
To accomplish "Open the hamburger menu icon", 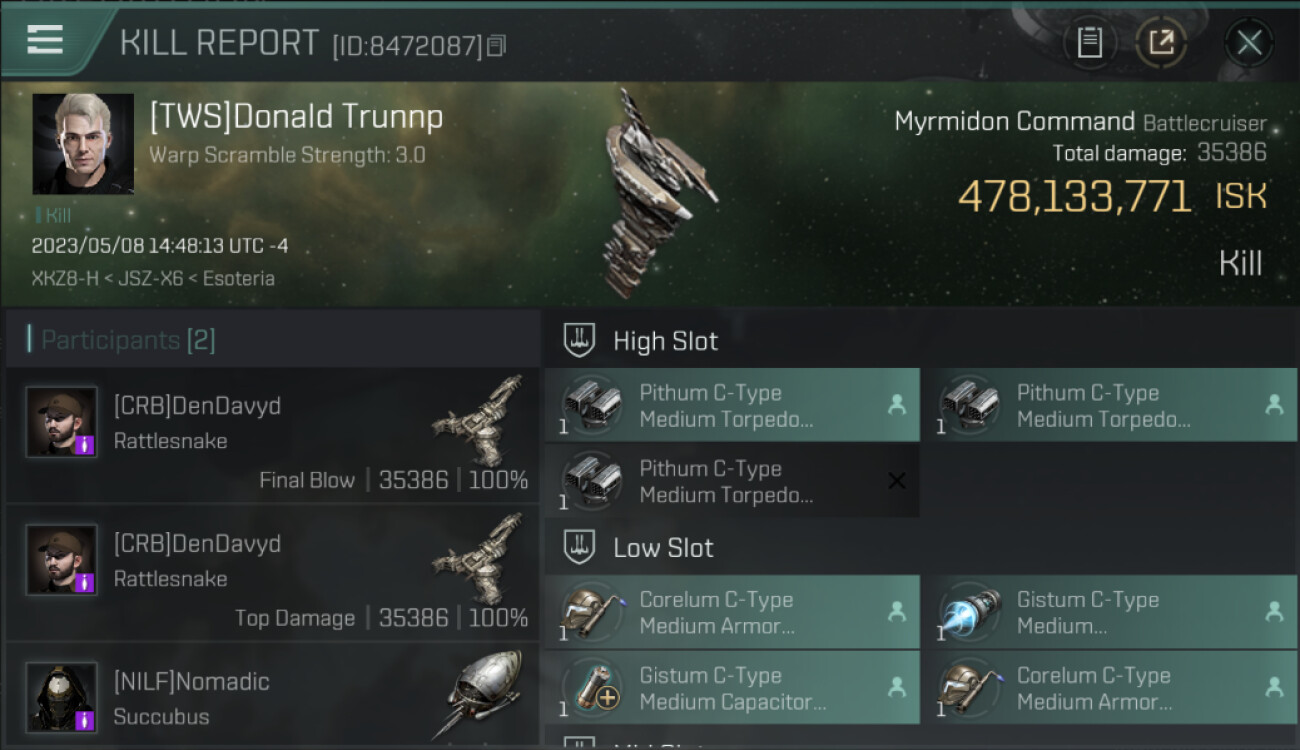I will [x=45, y=40].
